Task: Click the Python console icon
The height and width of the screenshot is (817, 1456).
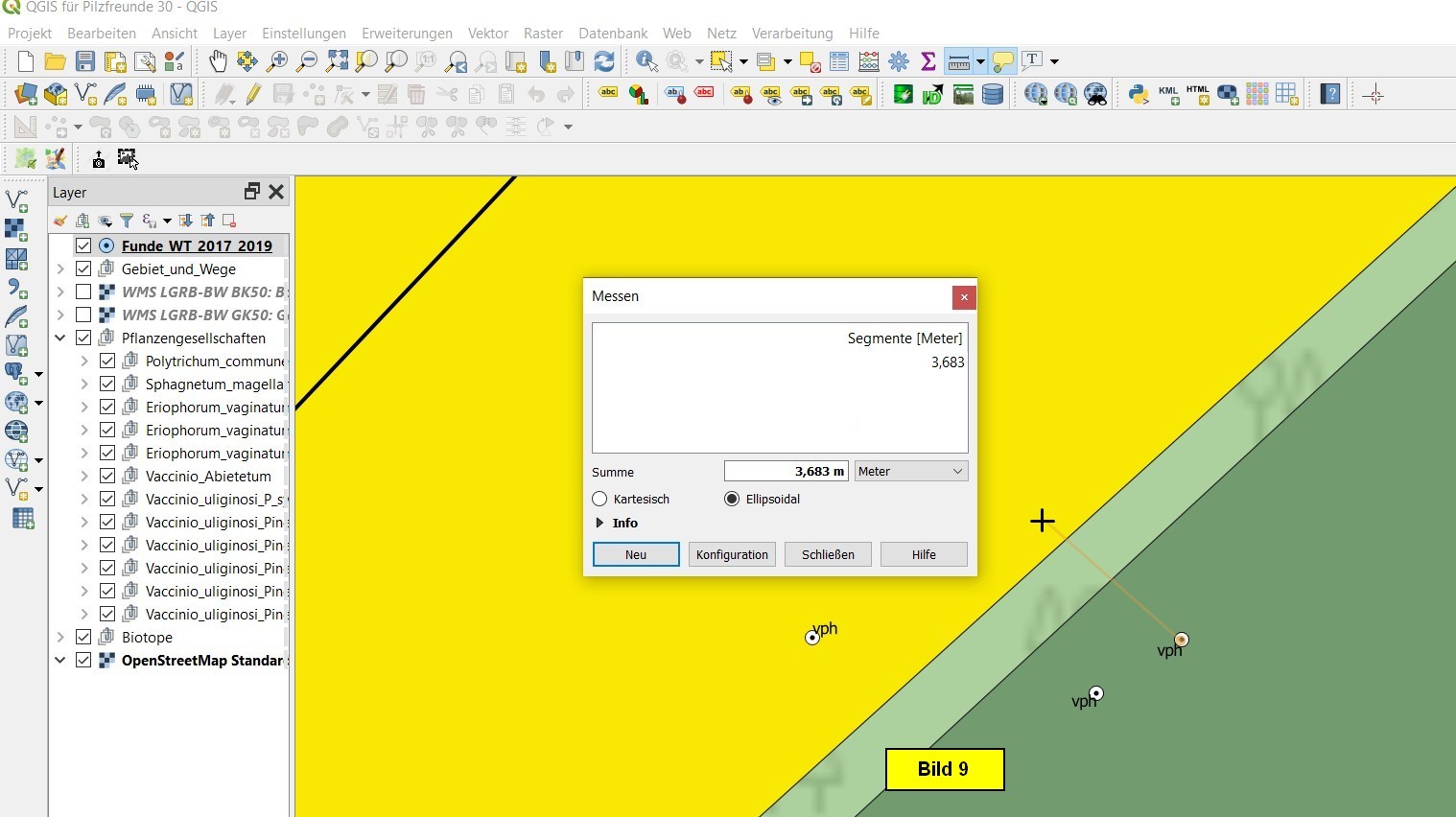Action: pos(1139,94)
